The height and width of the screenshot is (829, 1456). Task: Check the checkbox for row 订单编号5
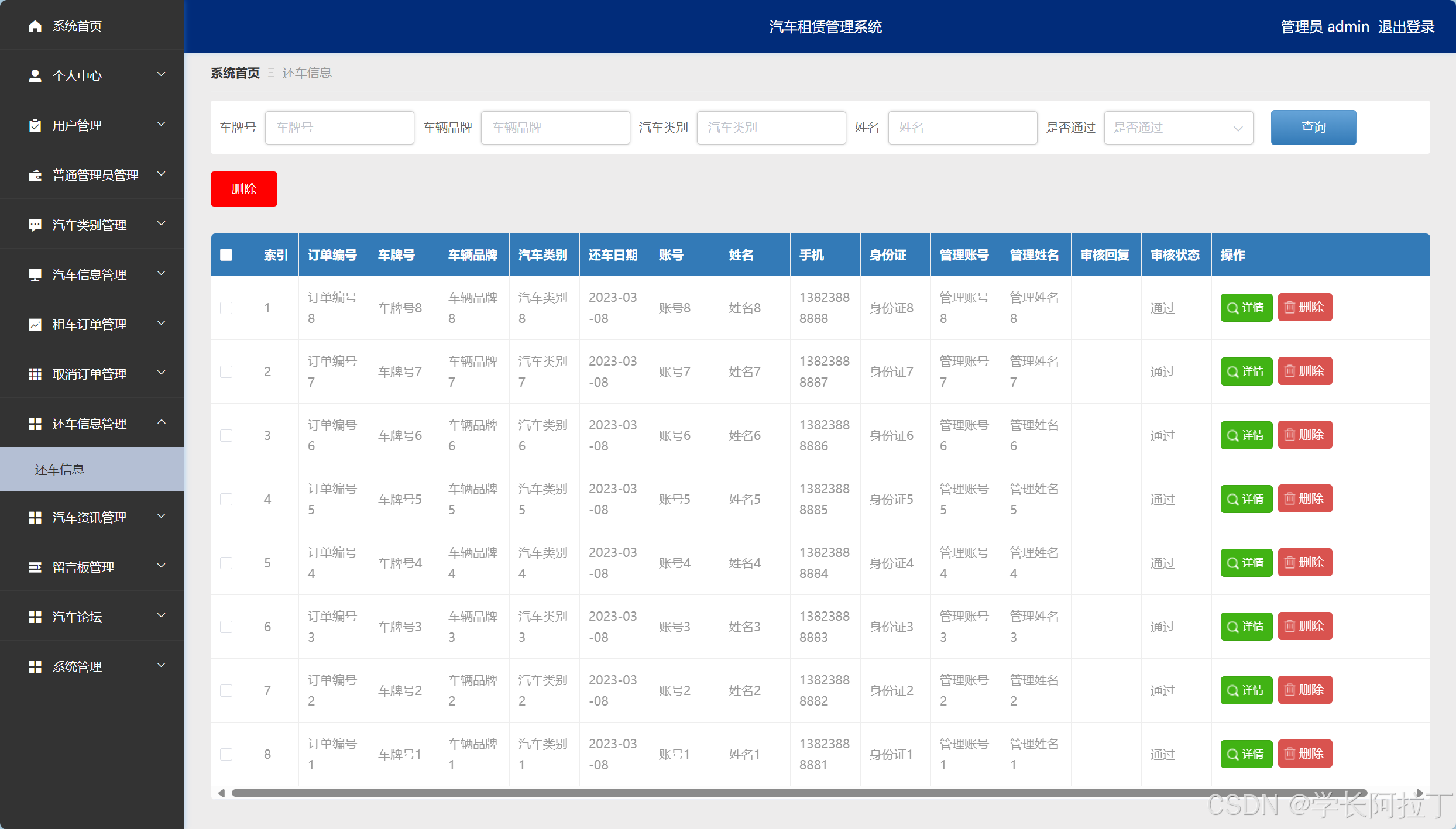(226, 499)
